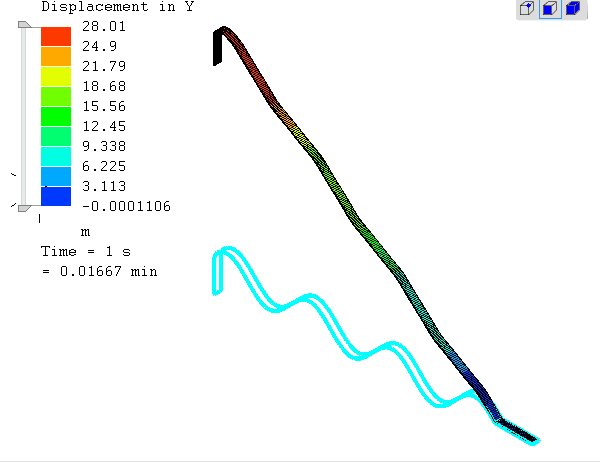Pick the red 28.01 legend color band
This screenshot has height=462, width=600.
(56, 36)
